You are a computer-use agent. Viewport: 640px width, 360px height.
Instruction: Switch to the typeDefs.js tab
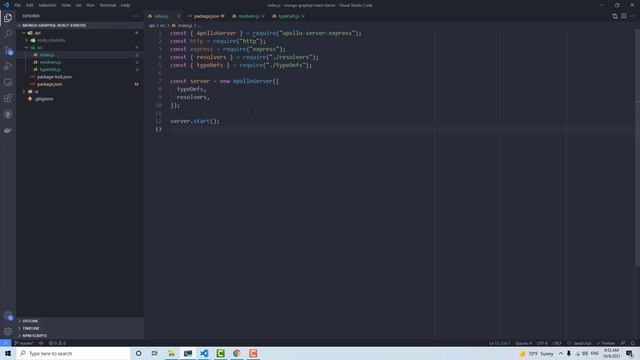(x=289, y=16)
